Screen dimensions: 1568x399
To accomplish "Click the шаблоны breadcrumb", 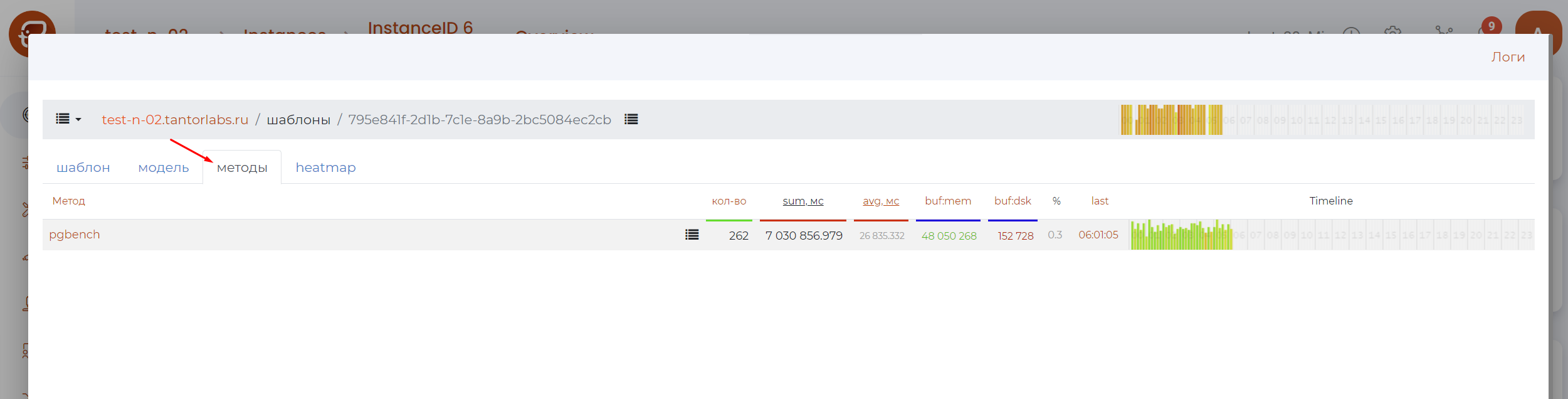I will 298,120.
